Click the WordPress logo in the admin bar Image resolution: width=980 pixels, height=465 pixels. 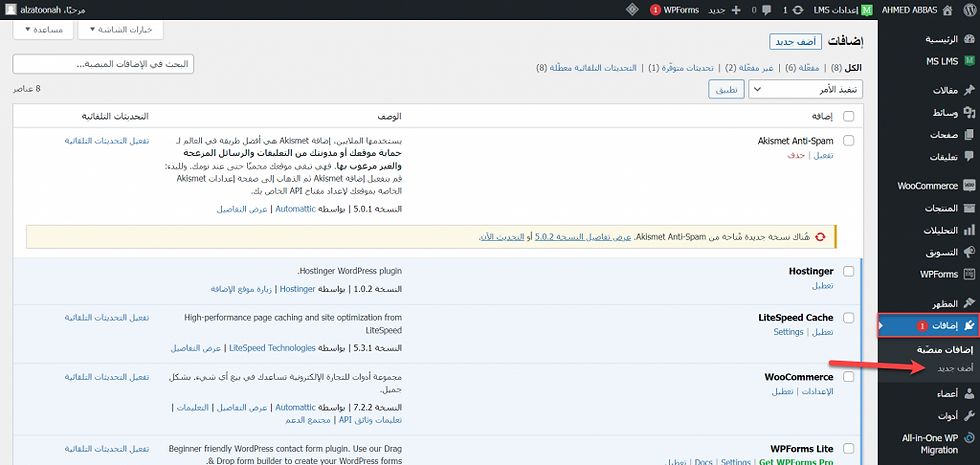968,10
